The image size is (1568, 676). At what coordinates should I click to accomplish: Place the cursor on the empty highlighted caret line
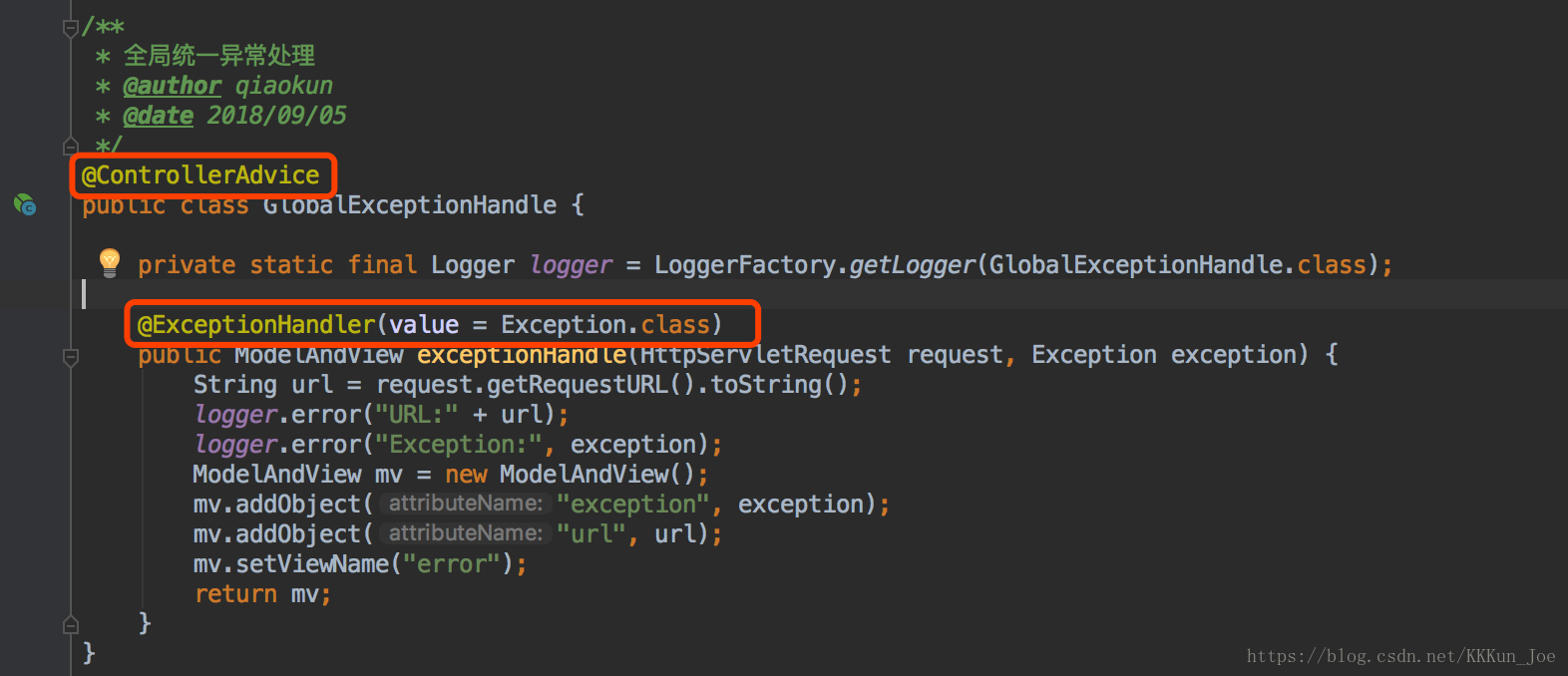click(x=598, y=294)
